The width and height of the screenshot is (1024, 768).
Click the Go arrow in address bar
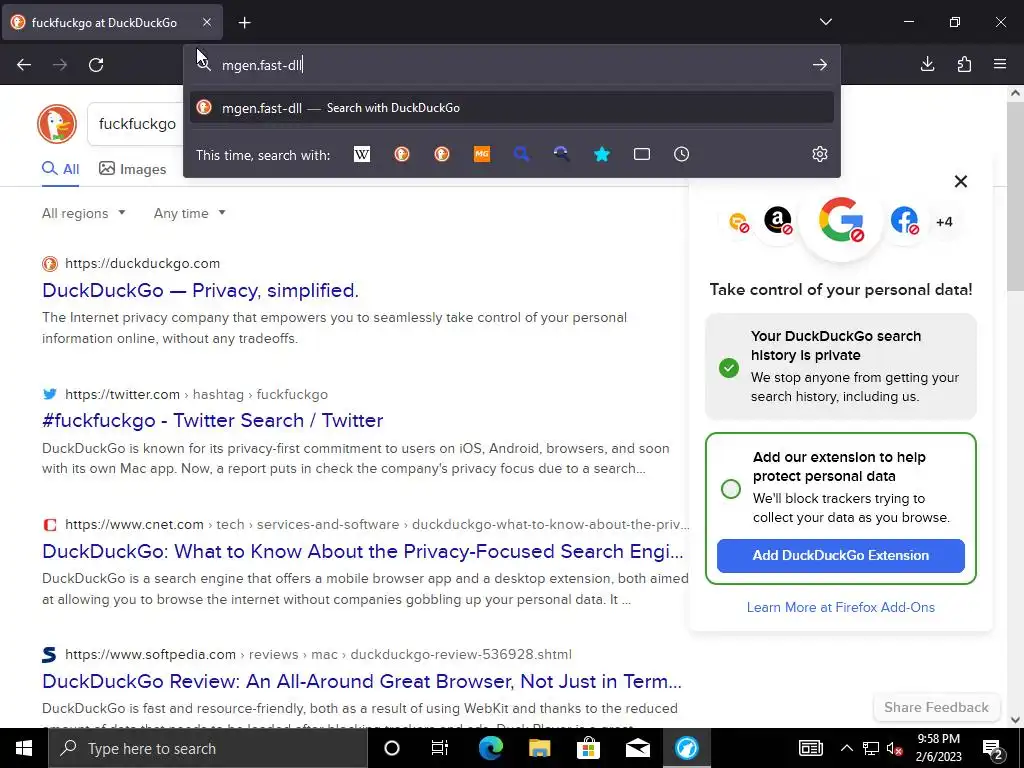click(820, 65)
